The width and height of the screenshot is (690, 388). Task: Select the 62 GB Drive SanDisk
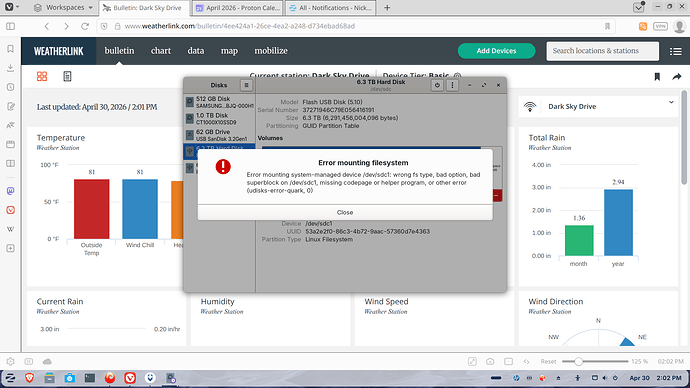[x=219, y=135]
